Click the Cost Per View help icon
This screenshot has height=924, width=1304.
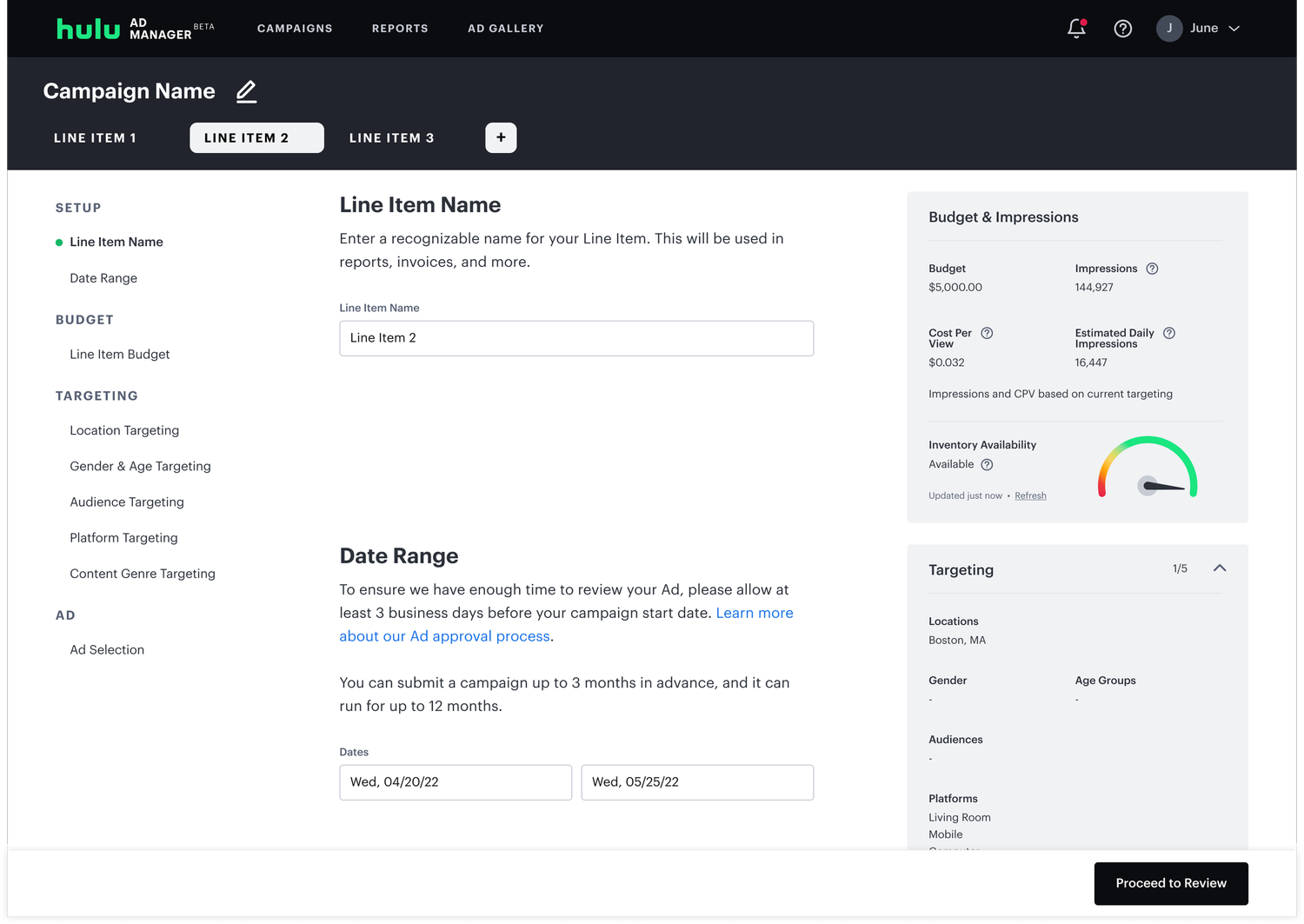987,333
